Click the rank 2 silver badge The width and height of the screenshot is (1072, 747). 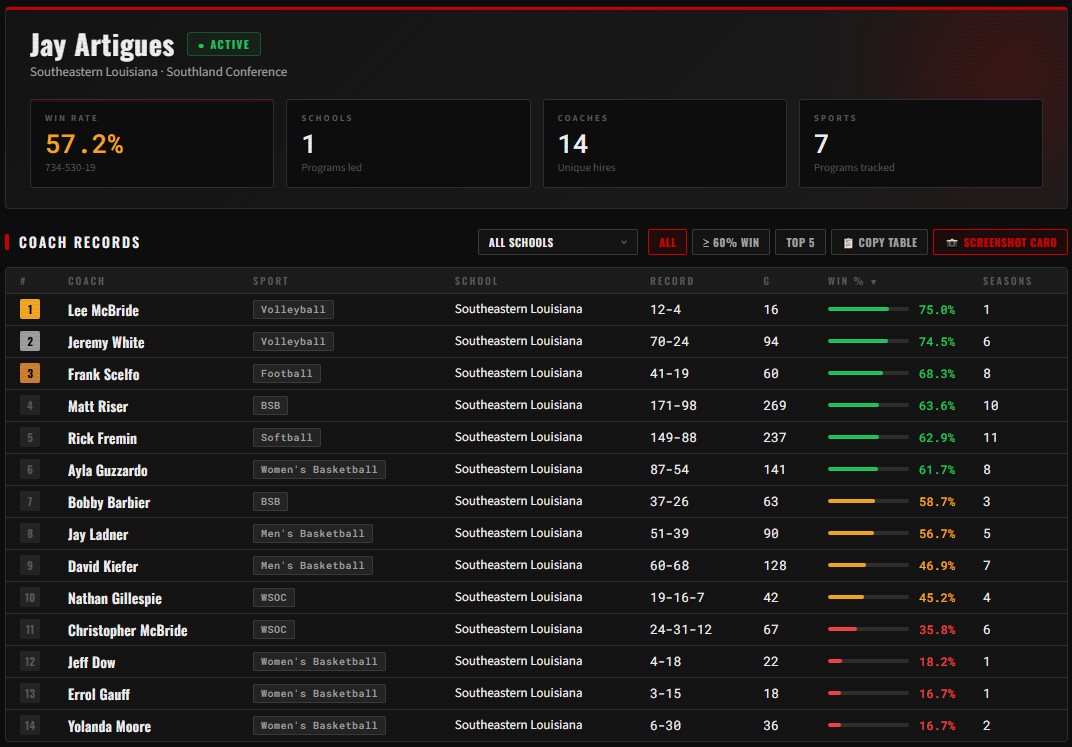click(x=30, y=341)
